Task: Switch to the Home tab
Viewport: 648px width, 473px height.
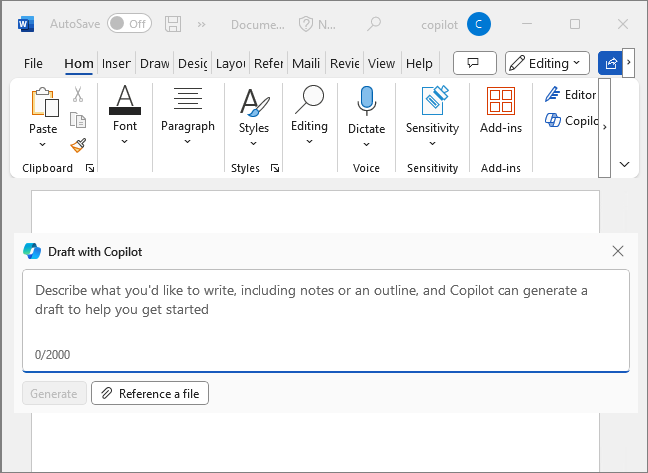Action: (79, 64)
